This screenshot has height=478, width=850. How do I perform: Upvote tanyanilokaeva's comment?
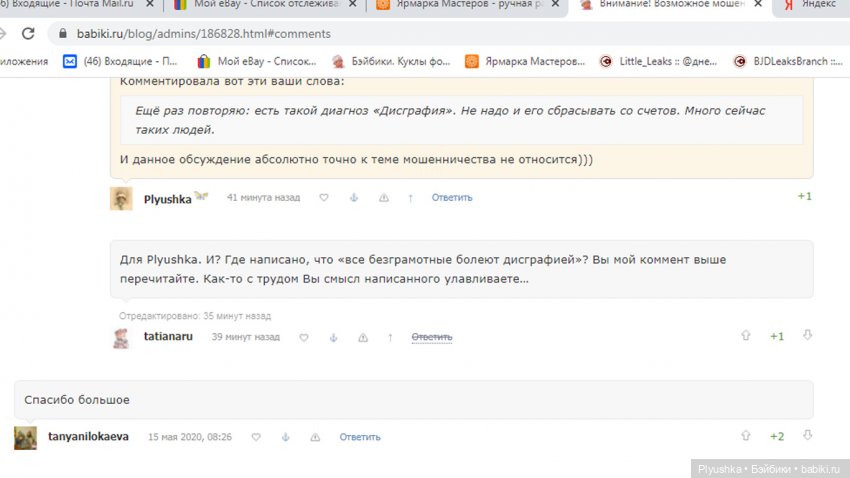click(x=745, y=436)
